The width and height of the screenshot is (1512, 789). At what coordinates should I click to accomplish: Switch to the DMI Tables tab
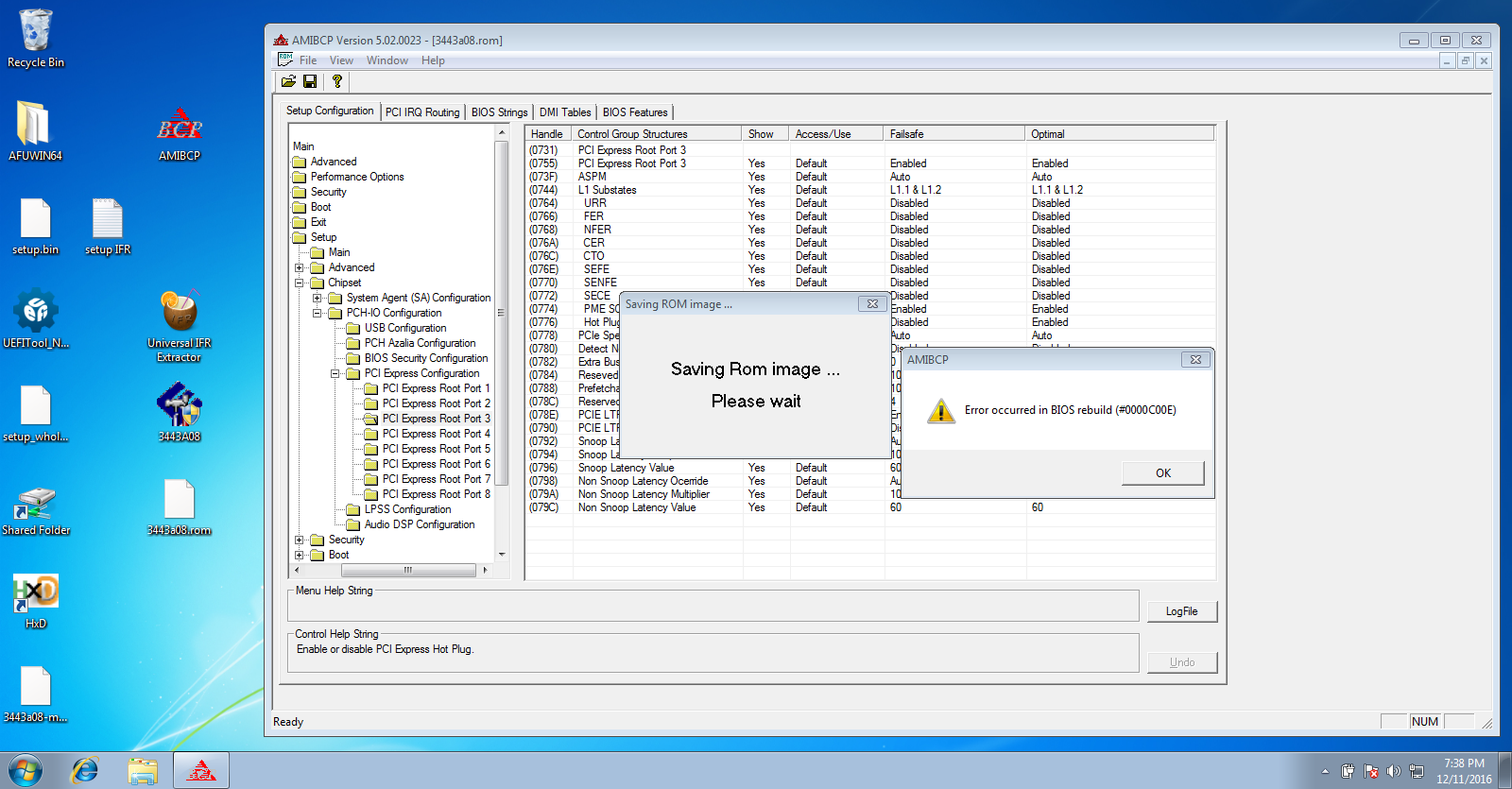[x=565, y=112]
